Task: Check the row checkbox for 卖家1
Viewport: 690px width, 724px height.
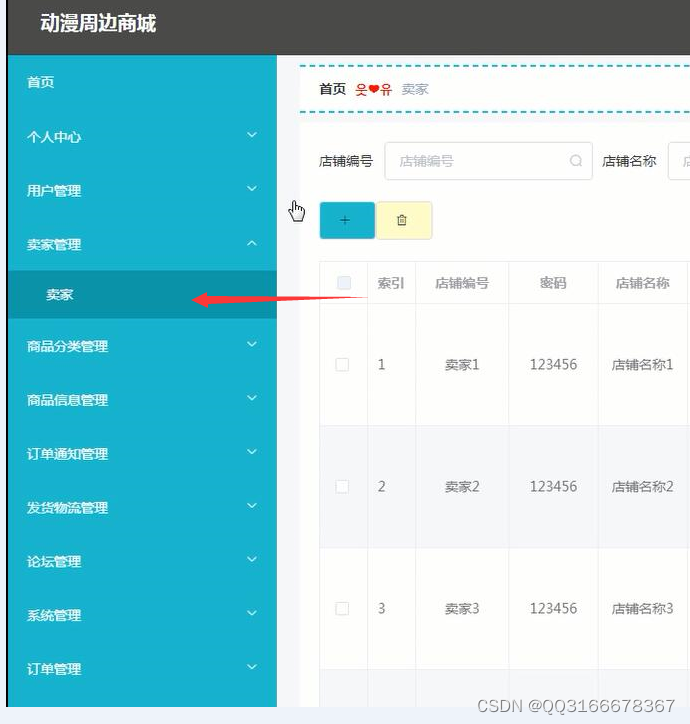Action: coord(342,364)
